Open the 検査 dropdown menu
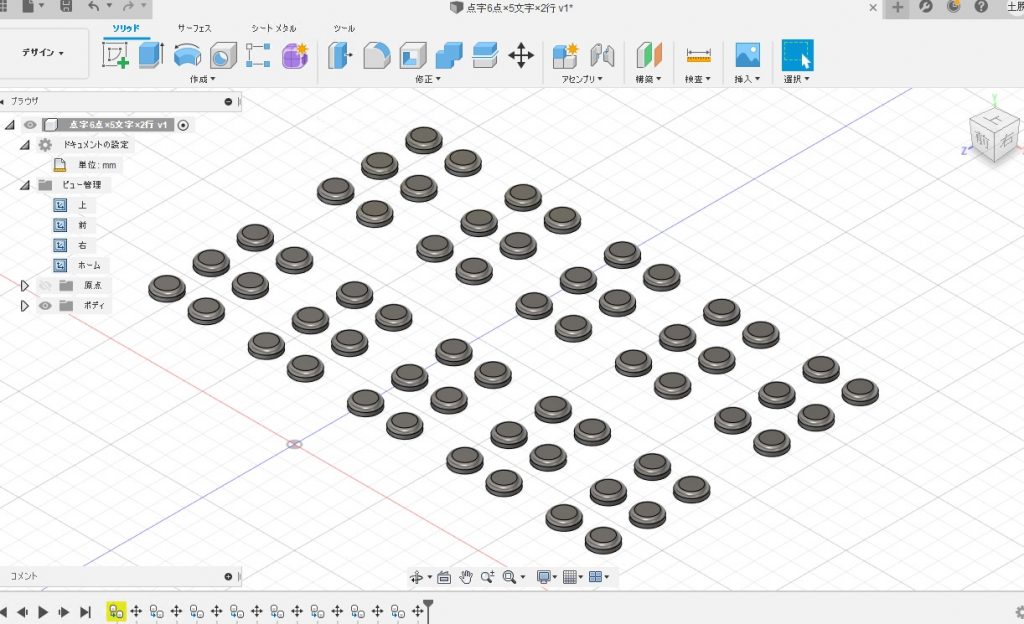This screenshot has height=624, width=1024. click(x=698, y=79)
